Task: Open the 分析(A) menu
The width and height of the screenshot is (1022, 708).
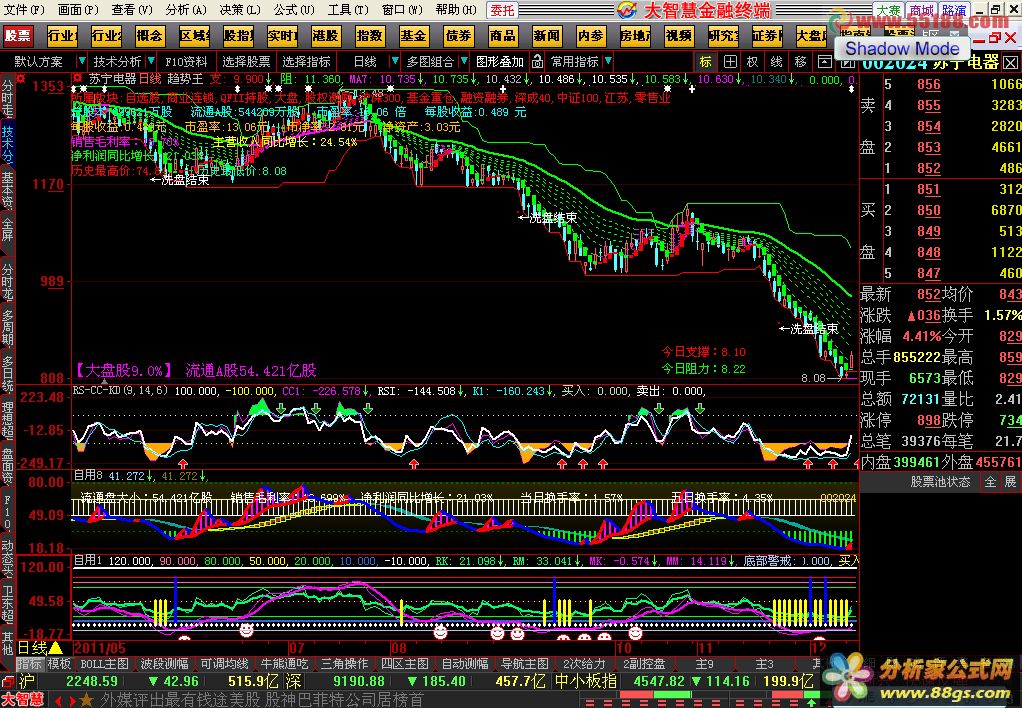Action: [x=185, y=9]
